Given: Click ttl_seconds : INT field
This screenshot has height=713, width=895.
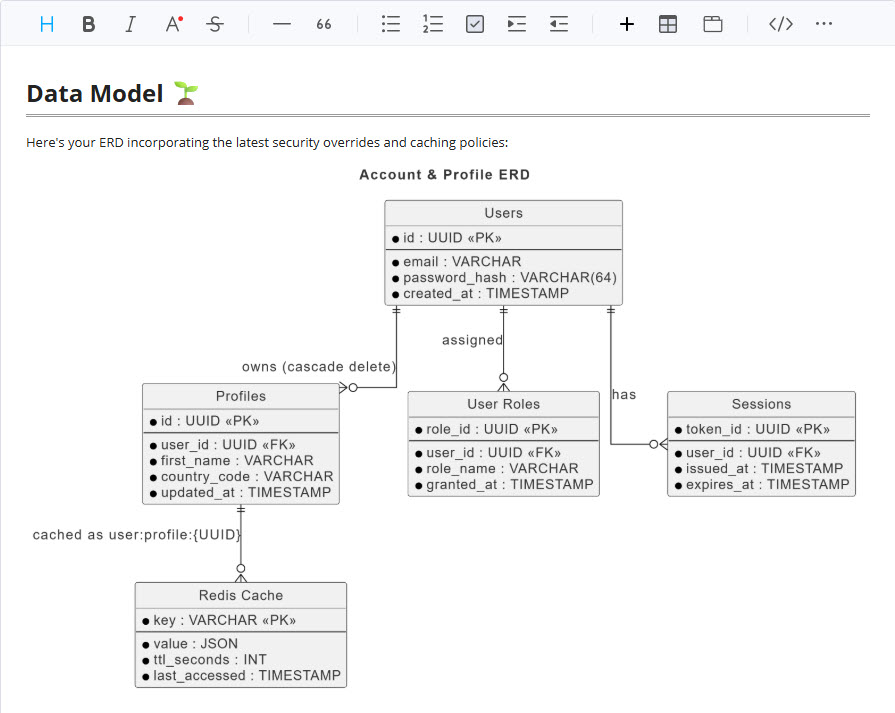Looking at the screenshot, I should [204, 660].
